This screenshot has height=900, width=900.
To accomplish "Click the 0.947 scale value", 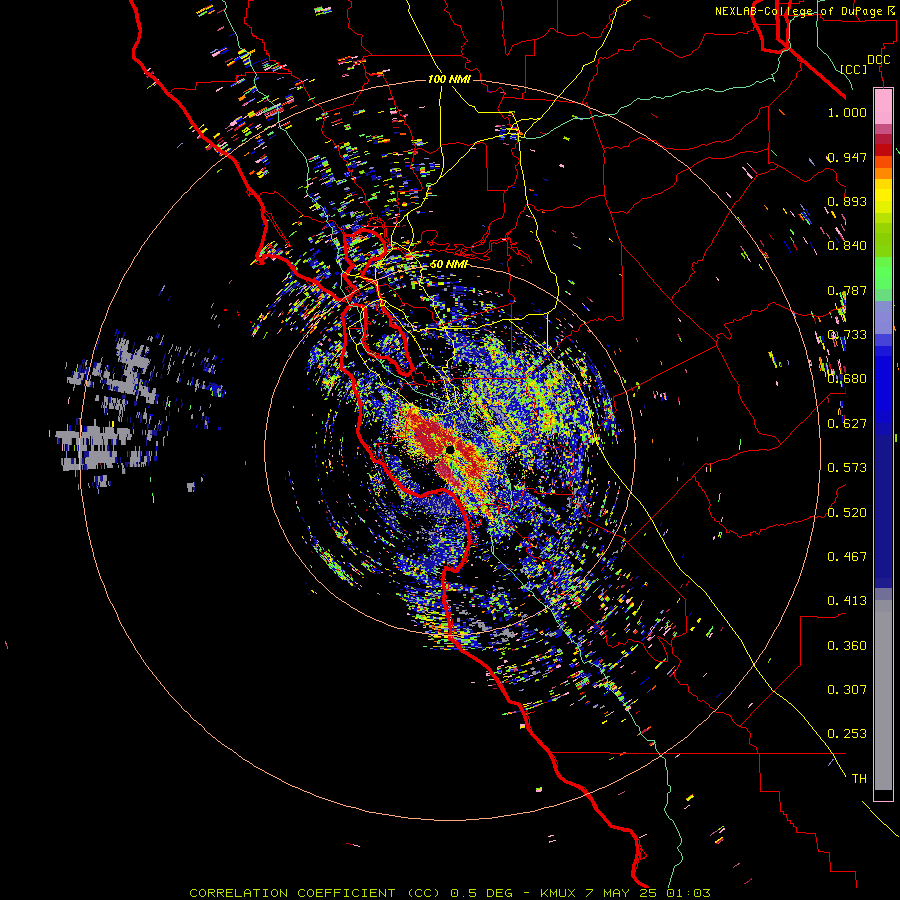I will pos(847,157).
